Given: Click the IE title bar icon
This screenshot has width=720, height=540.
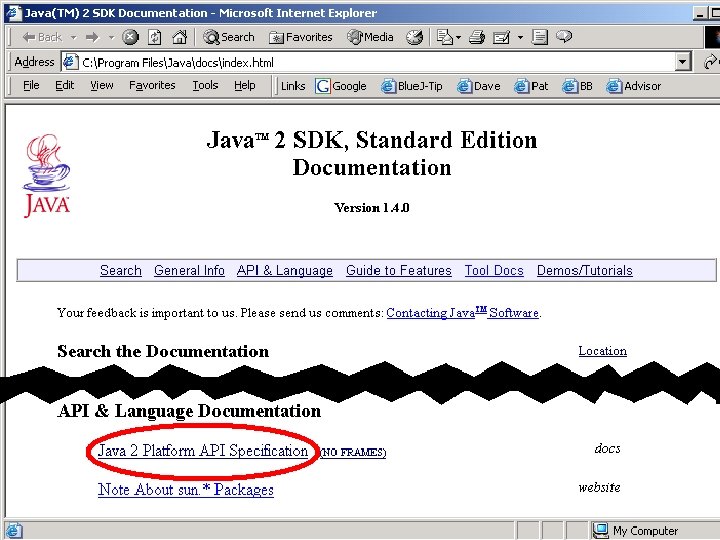Looking at the screenshot, I should (13, 12).
